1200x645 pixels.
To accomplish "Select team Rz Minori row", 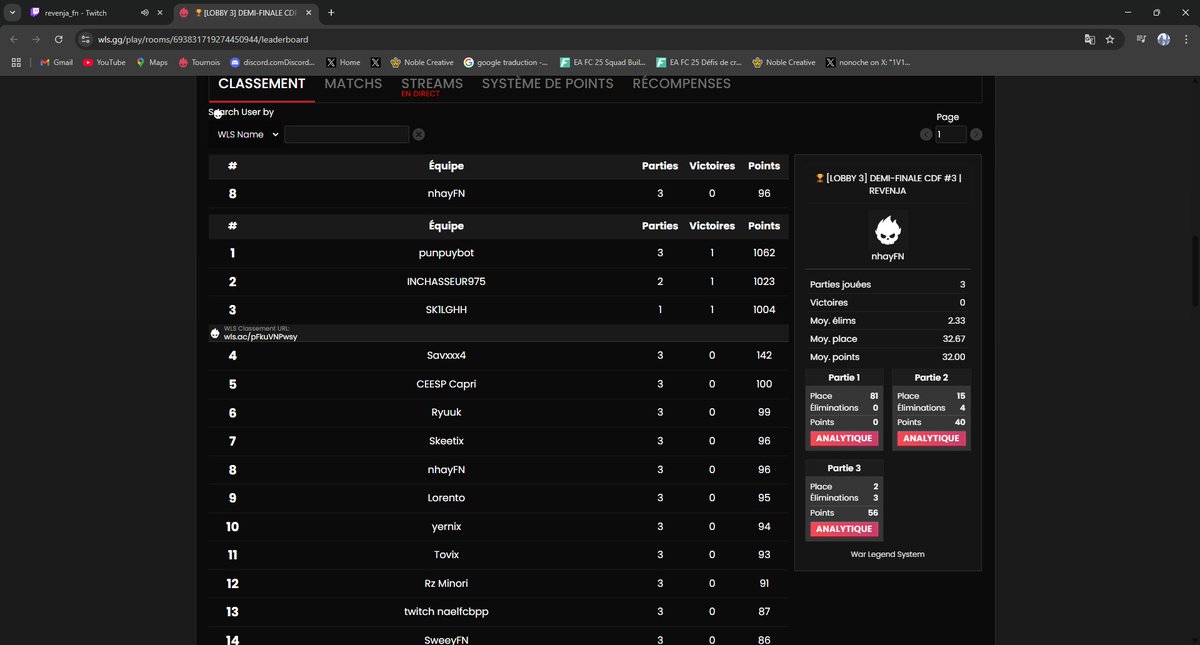I will click(x=497, y=583).
